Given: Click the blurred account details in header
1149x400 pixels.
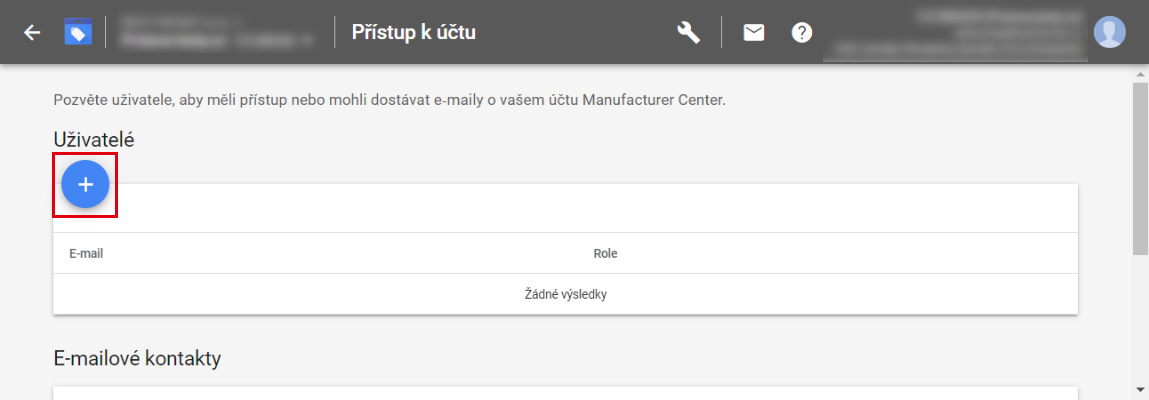Looking at the screenshot, I should click(x=953, y=32).
